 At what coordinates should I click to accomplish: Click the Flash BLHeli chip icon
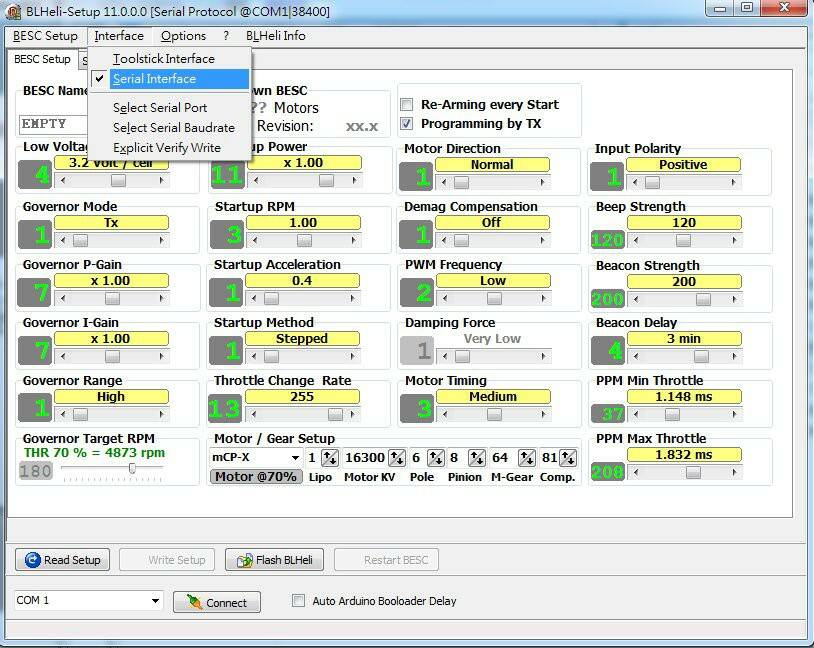click(245, 560)
